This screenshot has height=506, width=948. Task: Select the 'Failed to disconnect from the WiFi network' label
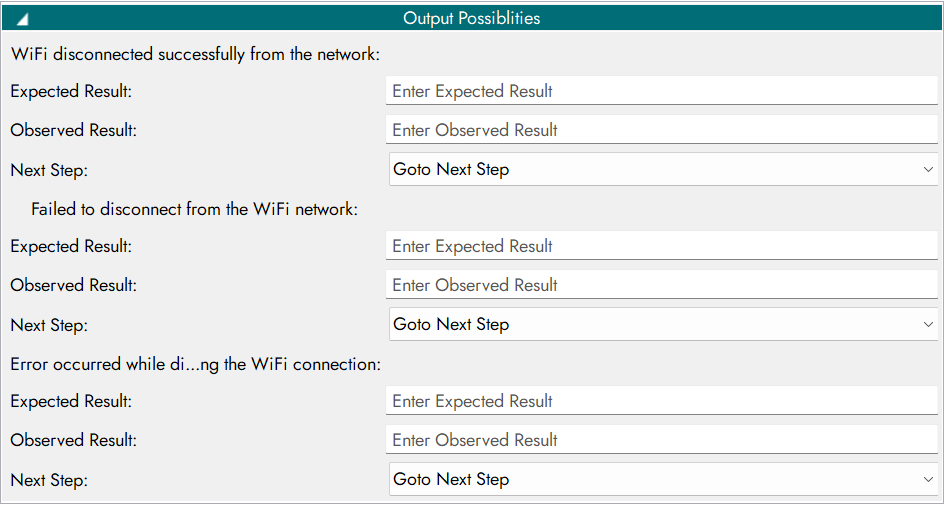point(194,209)
